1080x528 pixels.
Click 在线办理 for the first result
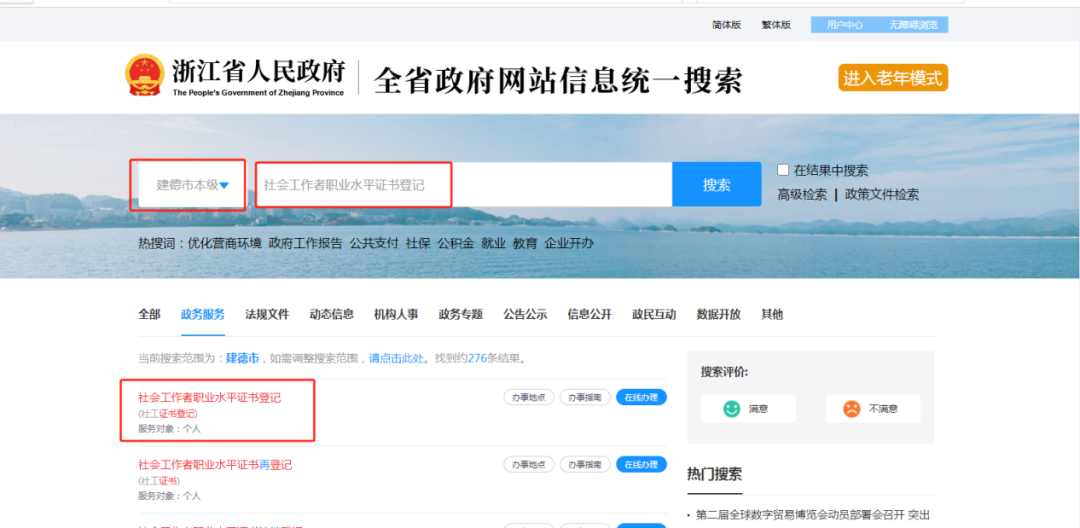coord(641,397)
